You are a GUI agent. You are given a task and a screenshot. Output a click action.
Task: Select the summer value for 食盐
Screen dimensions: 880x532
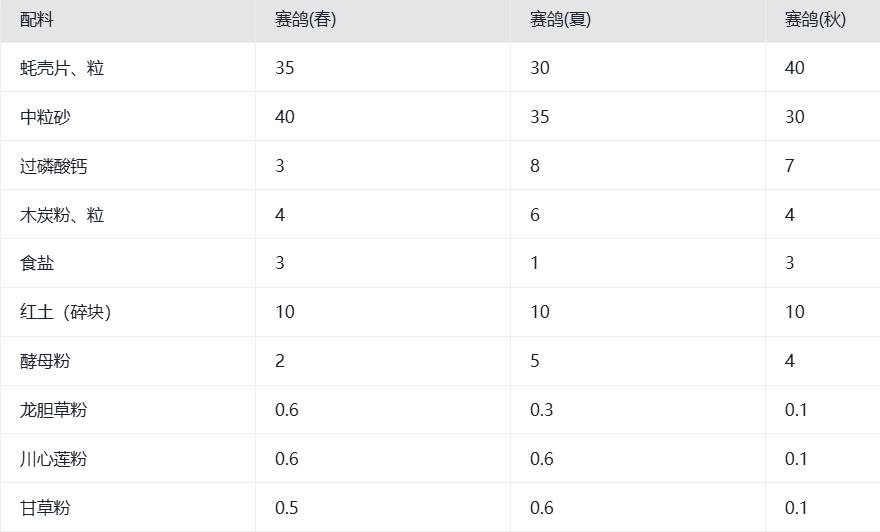pyautogui.click(x=535, y=263)
